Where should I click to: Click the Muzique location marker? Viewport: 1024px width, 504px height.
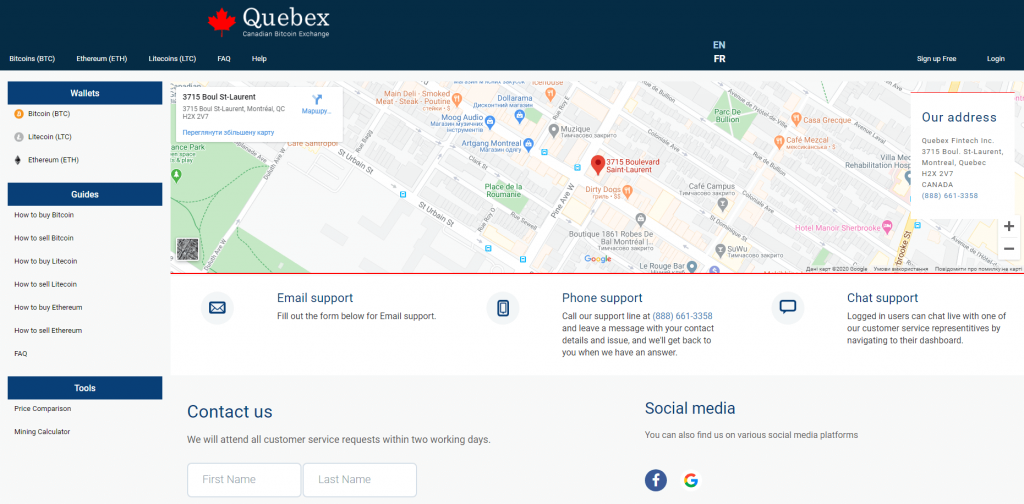pyautogui.click(x=553, y=130)
